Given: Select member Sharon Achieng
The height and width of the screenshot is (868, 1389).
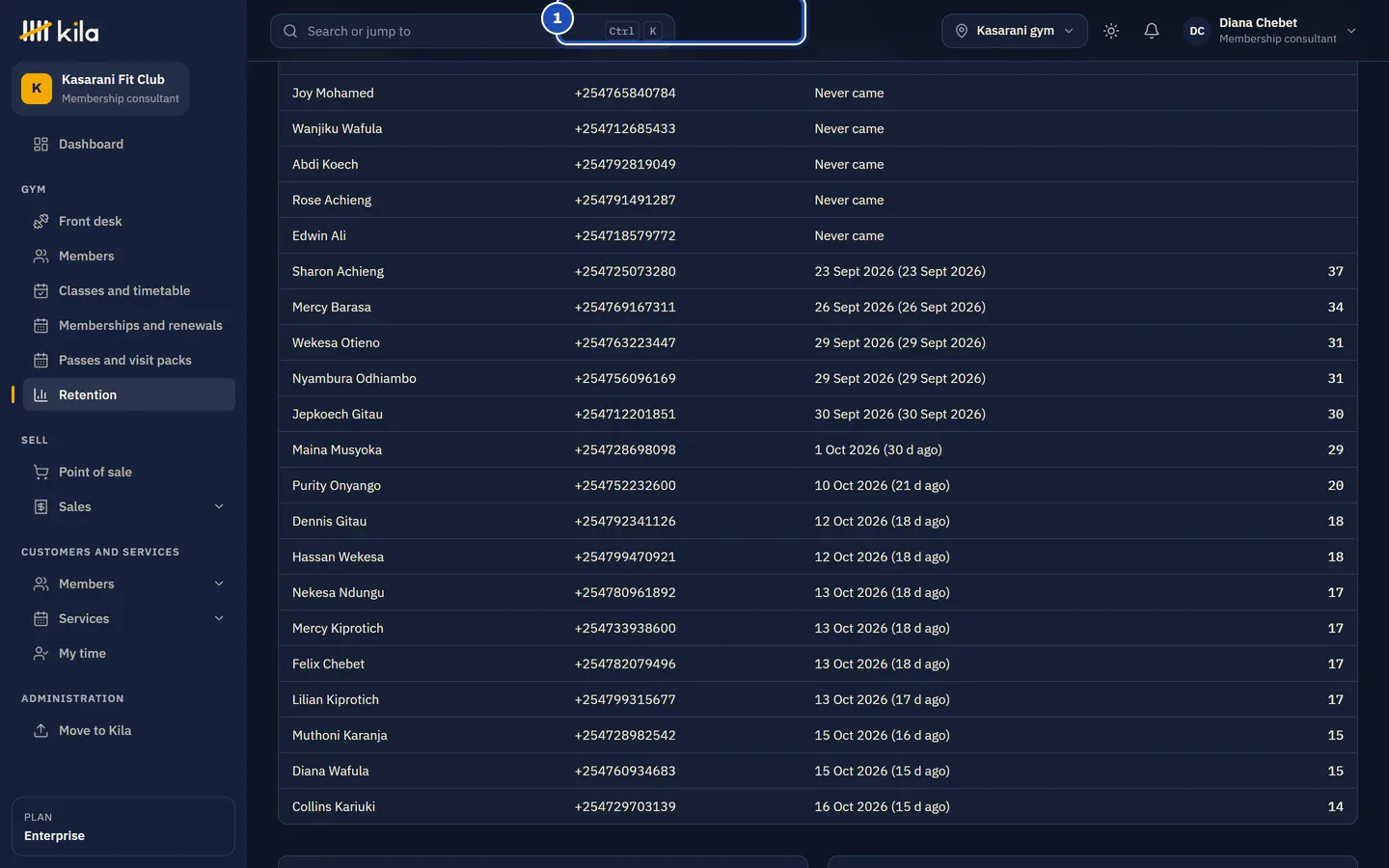Looking at the screenshot, I should coord(338,271).
